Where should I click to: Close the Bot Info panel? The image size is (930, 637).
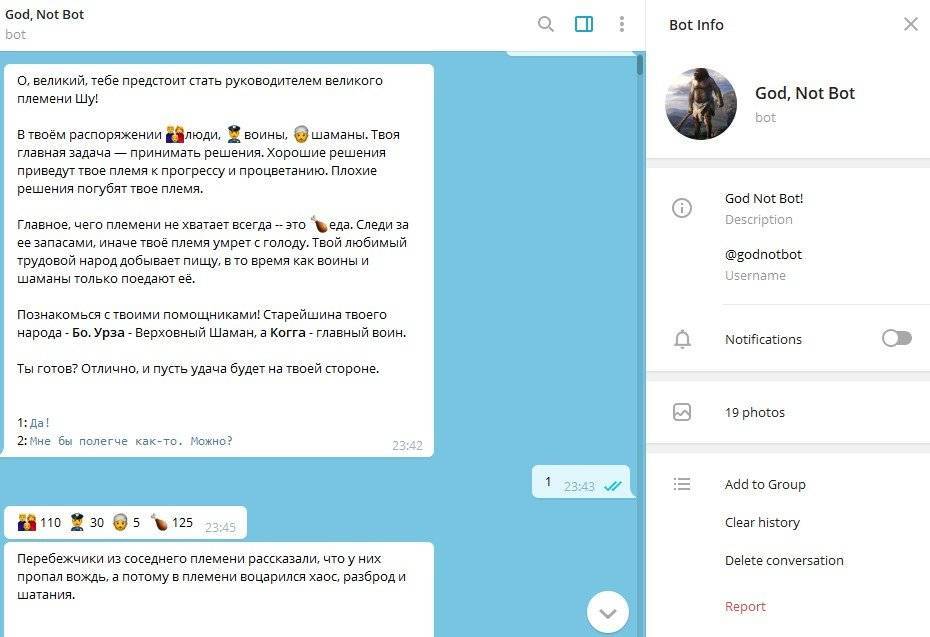coord(910,24)
